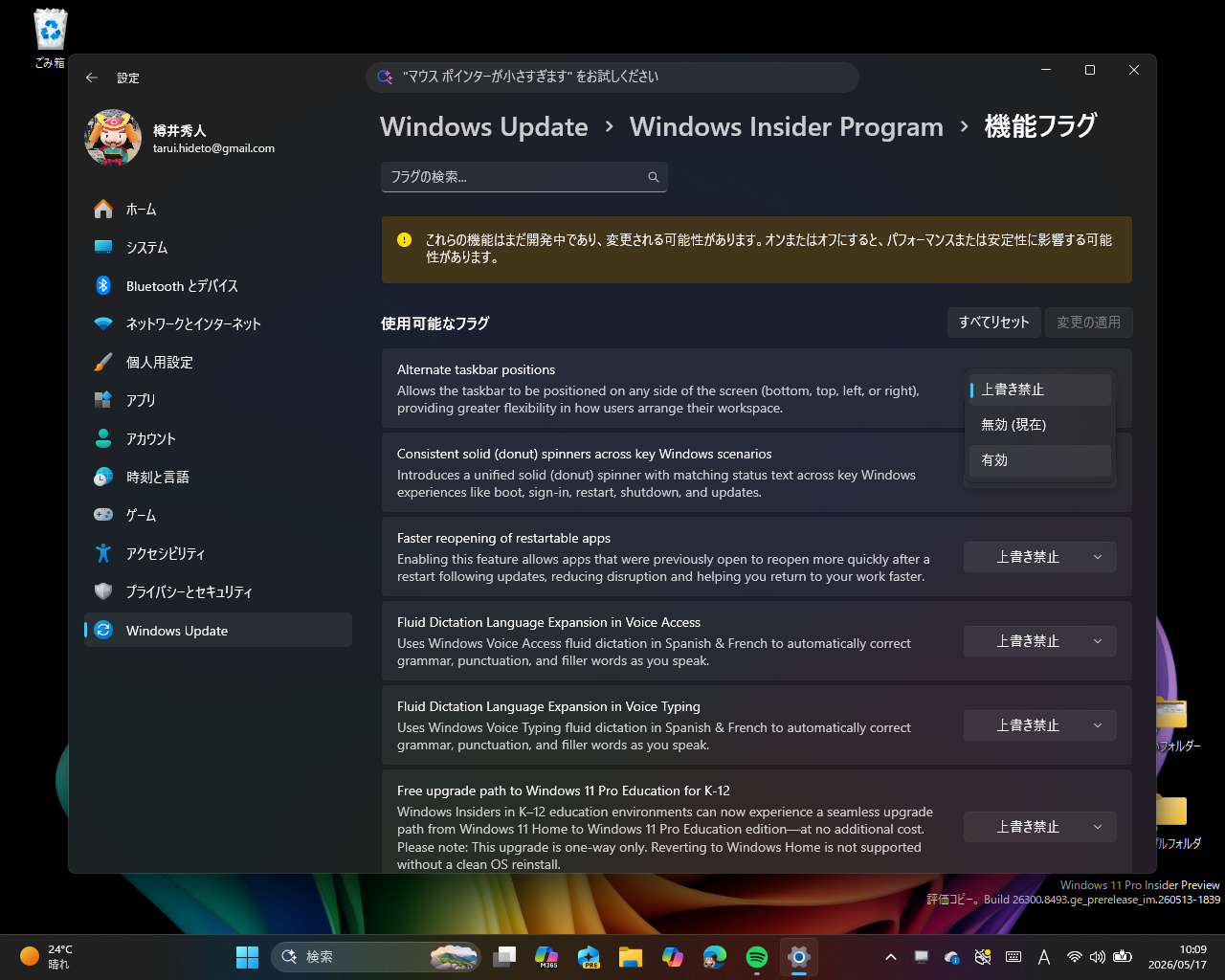Launch the PRE app in the taskbar
Viewport: 1225px width, 980px height.
[x=589, y=957]
